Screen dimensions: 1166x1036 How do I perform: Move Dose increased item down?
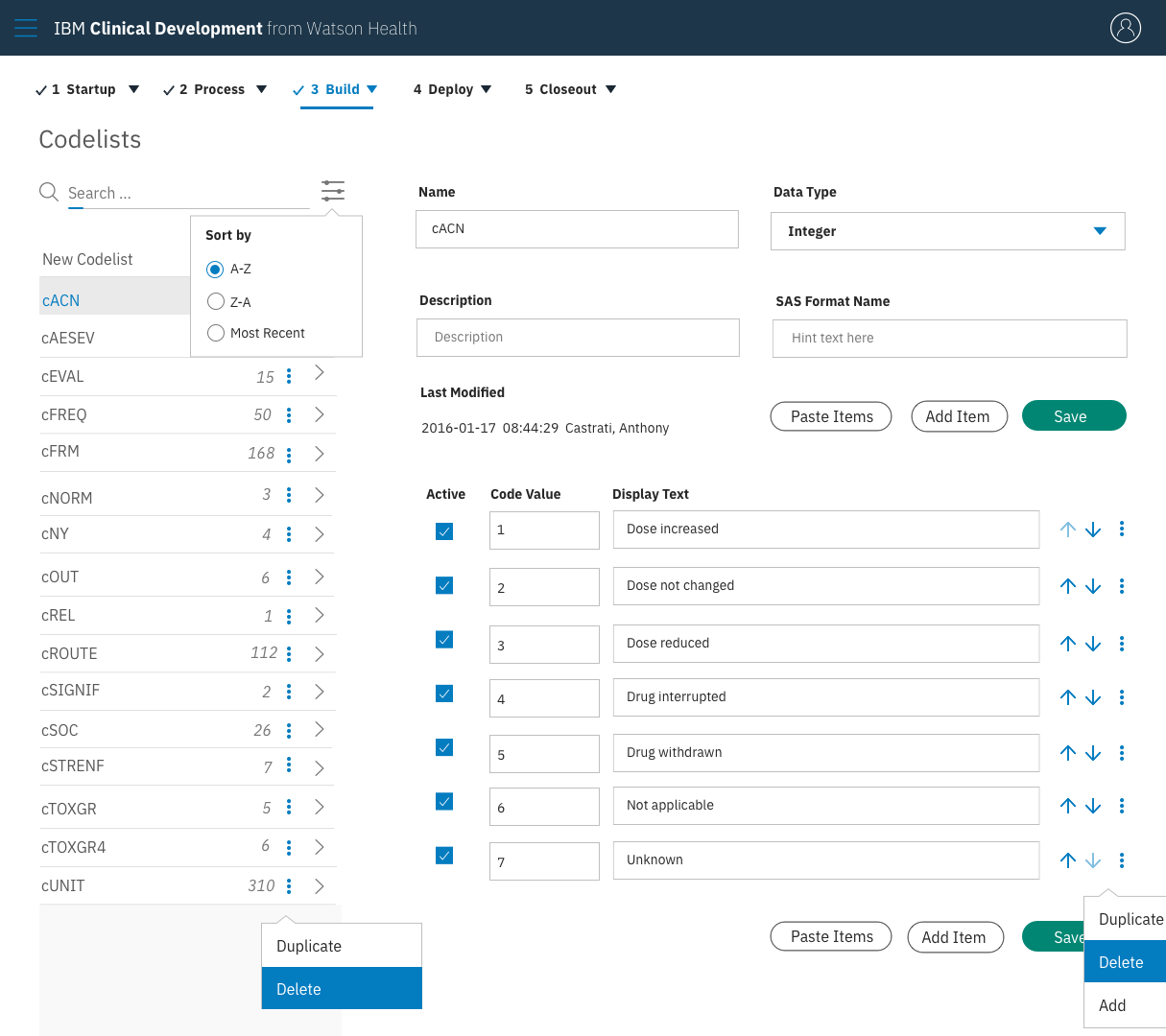coord(1093,530)
